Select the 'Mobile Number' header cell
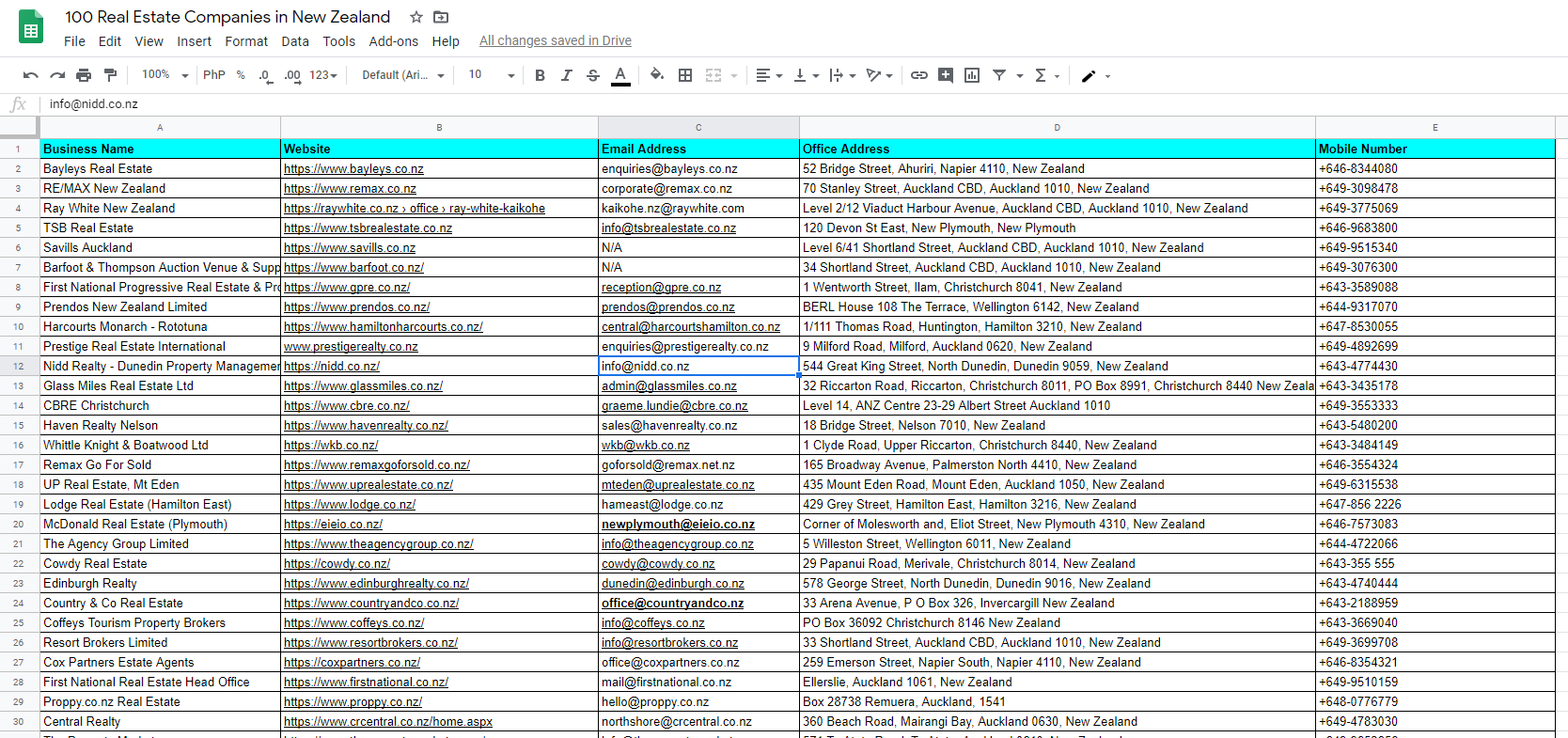 pos(1435,149)
